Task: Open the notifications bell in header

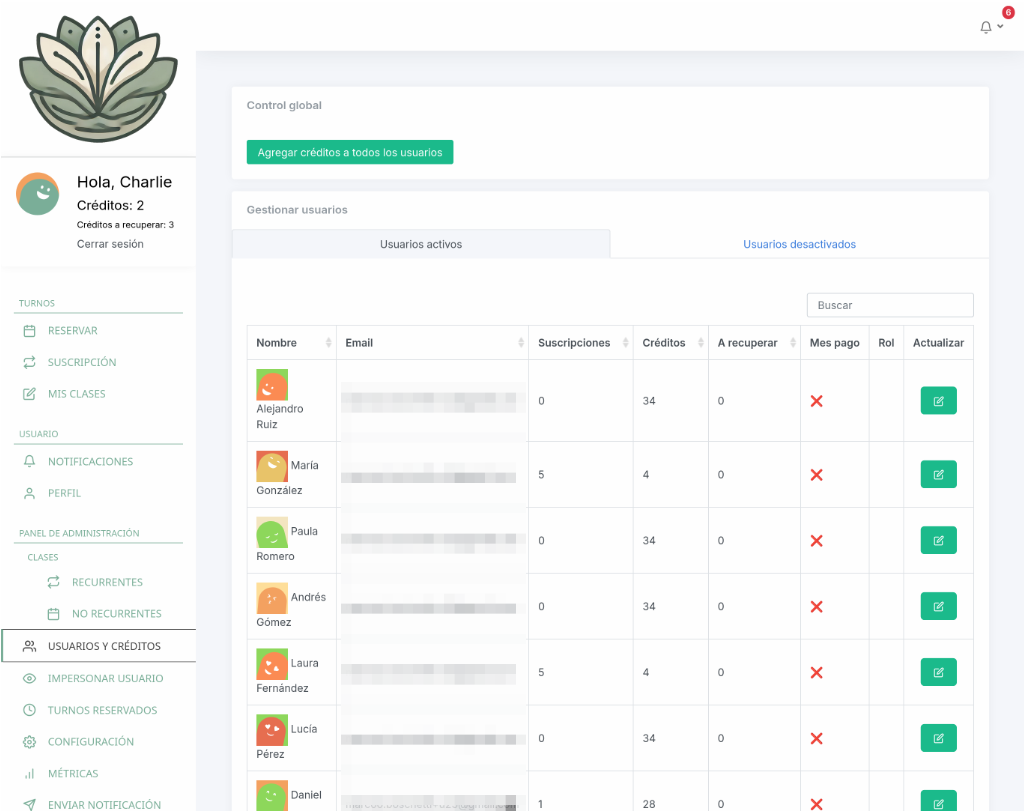Action: pos(987,27)
